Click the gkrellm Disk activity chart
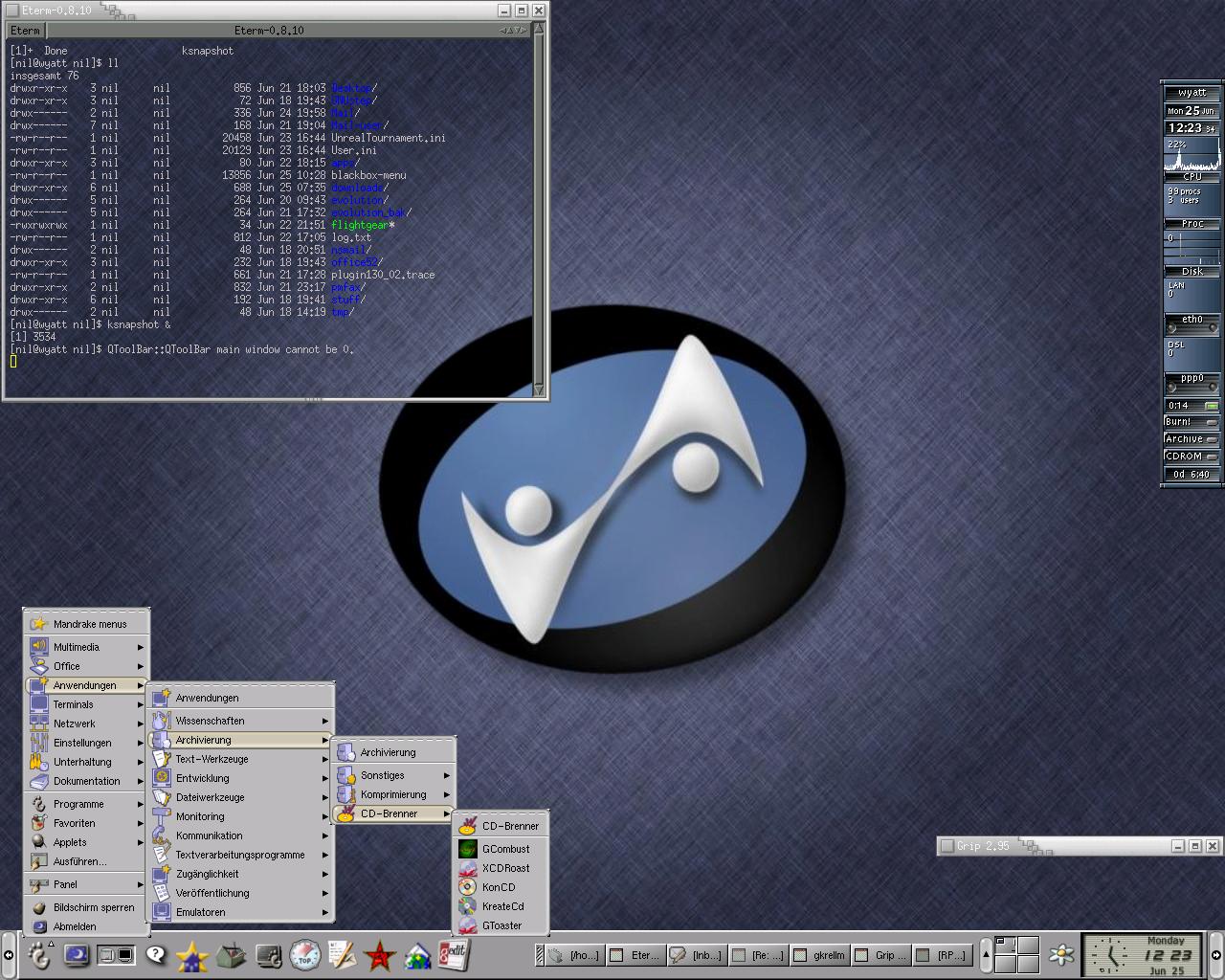Screen dimensions: 1225x980 pyautogui.click(x=1192, y=249)
